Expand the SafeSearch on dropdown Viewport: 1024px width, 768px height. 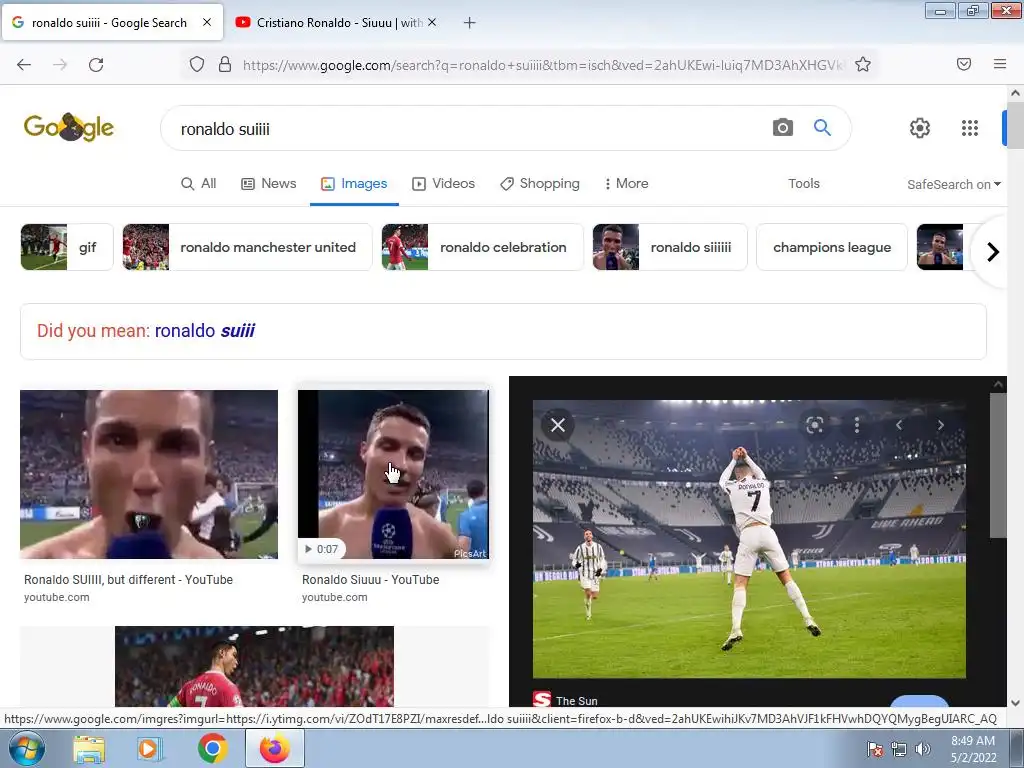coord(953,184)
